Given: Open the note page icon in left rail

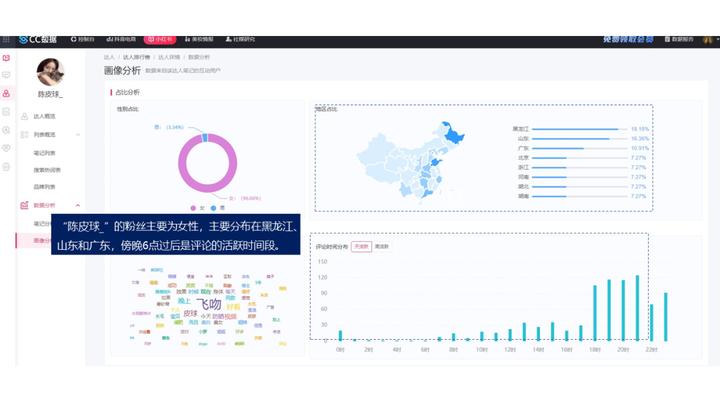Looking at the screenshot, I should pos(6,112).
